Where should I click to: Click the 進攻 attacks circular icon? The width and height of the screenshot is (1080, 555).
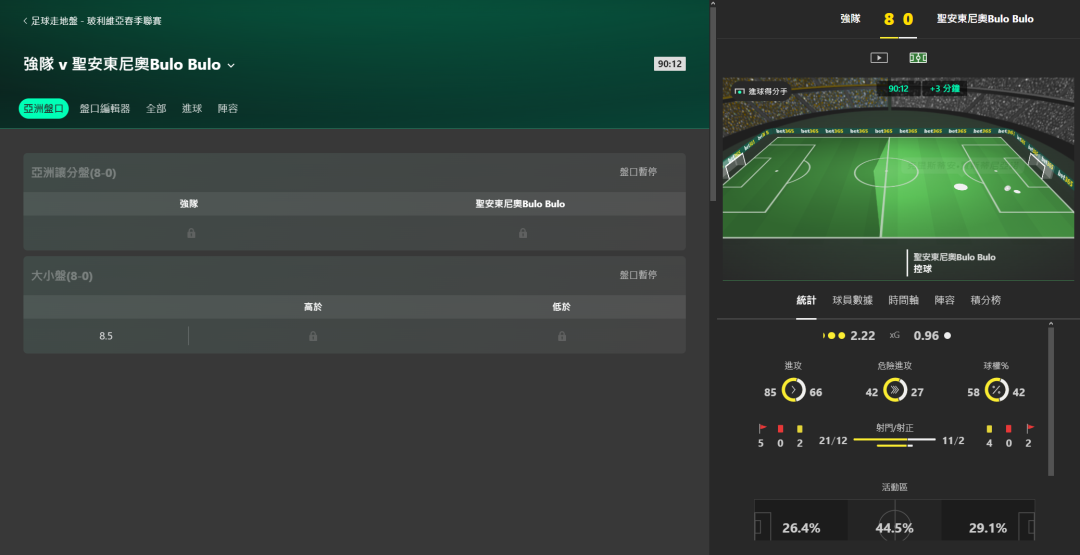(793, 390)
